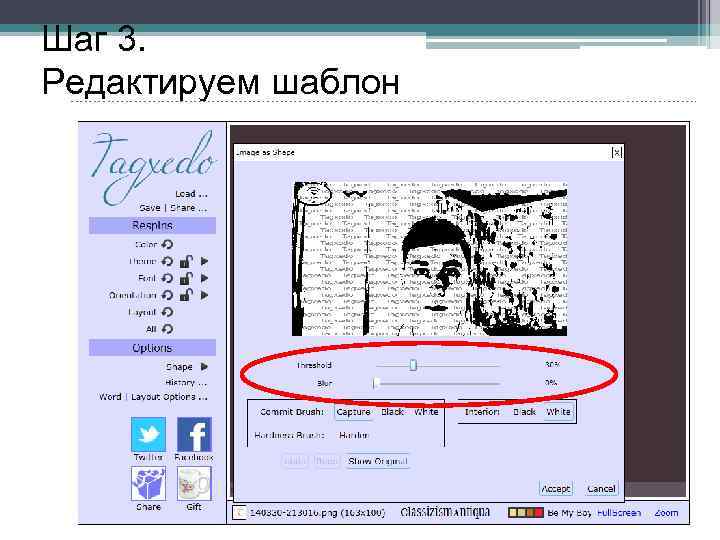The image size is (720, 540).
Task: Click the image file icon in status bar
Action: (239, 512)
